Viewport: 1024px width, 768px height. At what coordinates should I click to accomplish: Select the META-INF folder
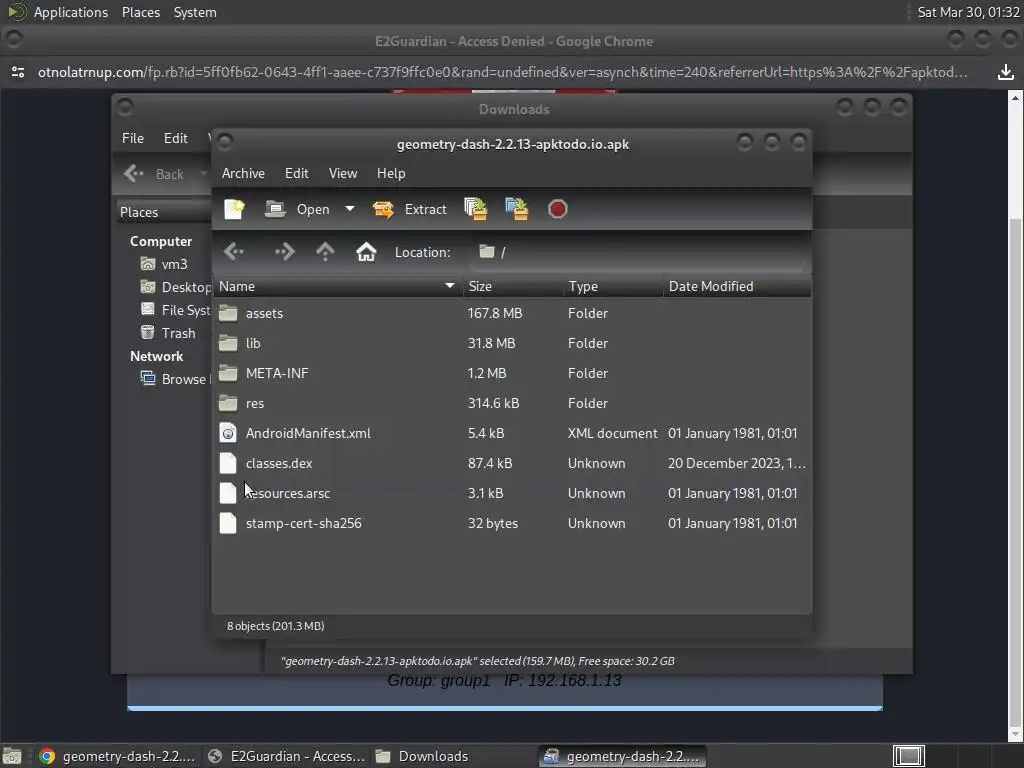(512, 374)
